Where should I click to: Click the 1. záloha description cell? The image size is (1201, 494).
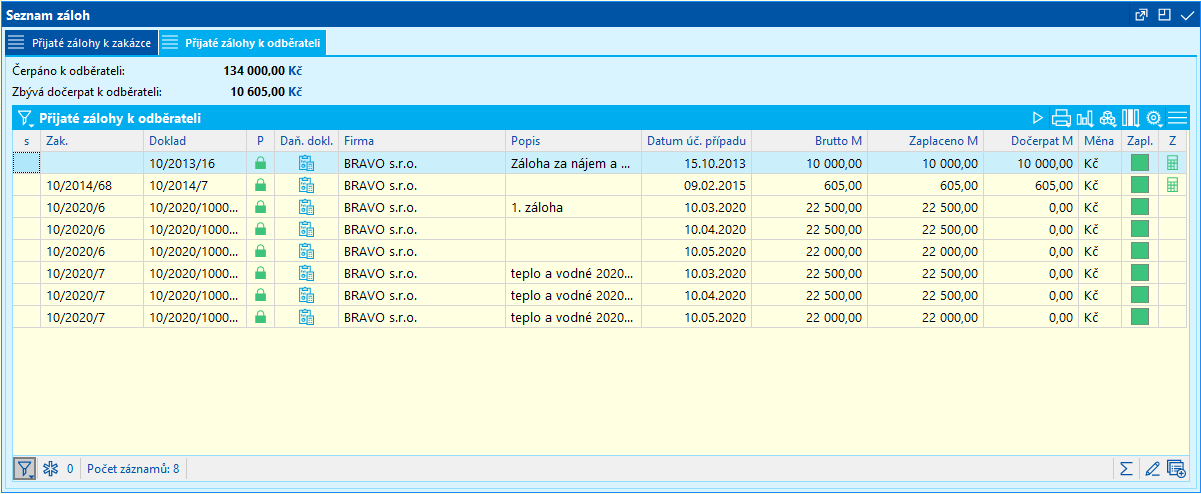click(x=573, y=207)
